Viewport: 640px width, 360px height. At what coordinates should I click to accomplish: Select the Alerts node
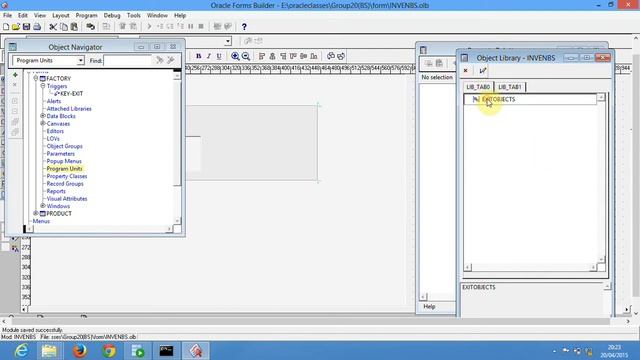pos(53,101)
